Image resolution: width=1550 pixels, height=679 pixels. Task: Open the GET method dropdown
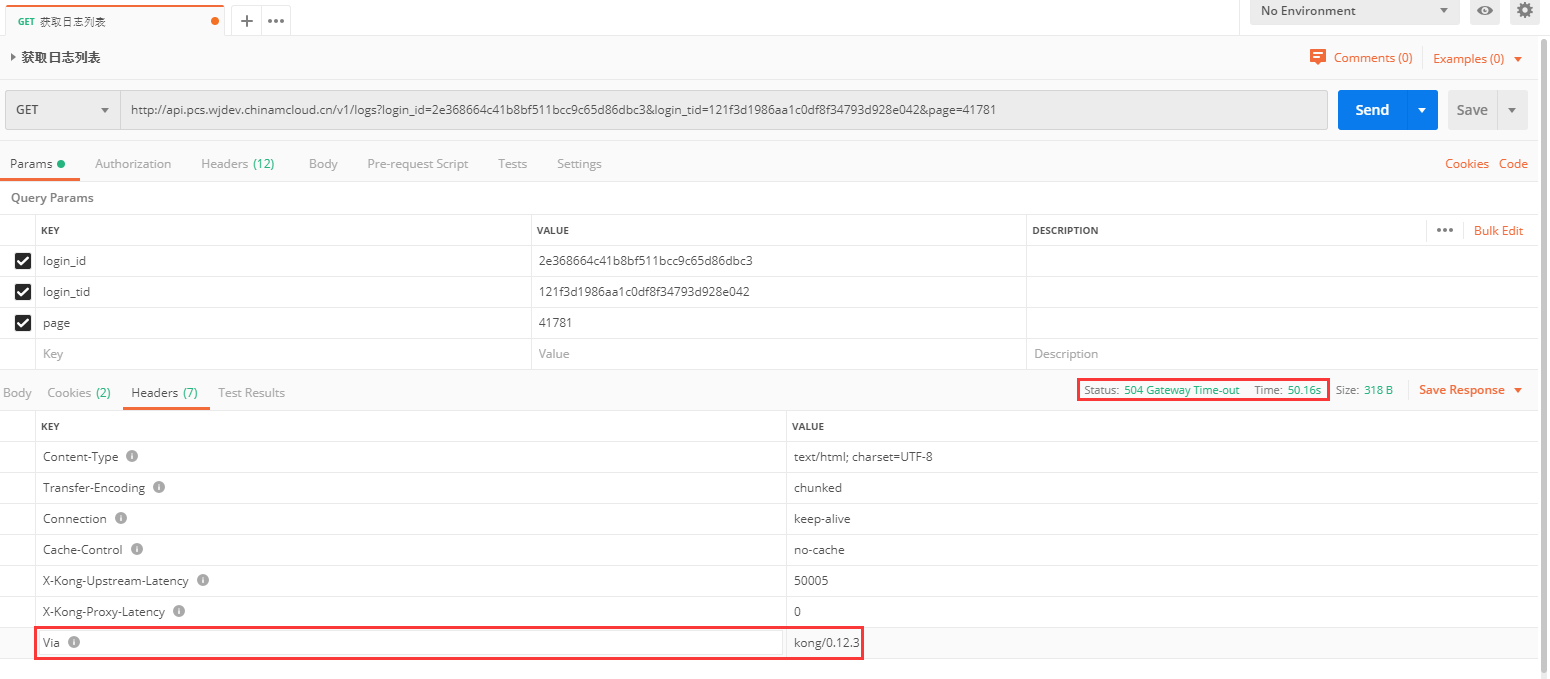[x=62, y=110]
